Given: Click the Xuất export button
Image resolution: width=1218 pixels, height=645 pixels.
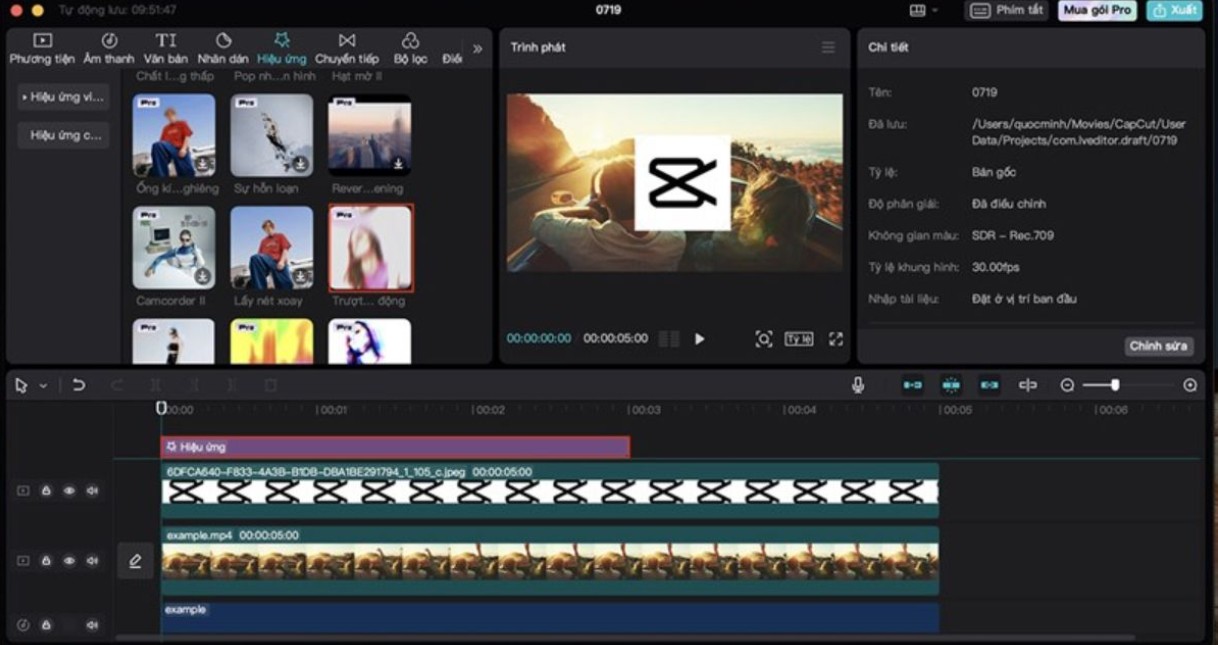Looking at the screenshot, I should (1174, 10).
